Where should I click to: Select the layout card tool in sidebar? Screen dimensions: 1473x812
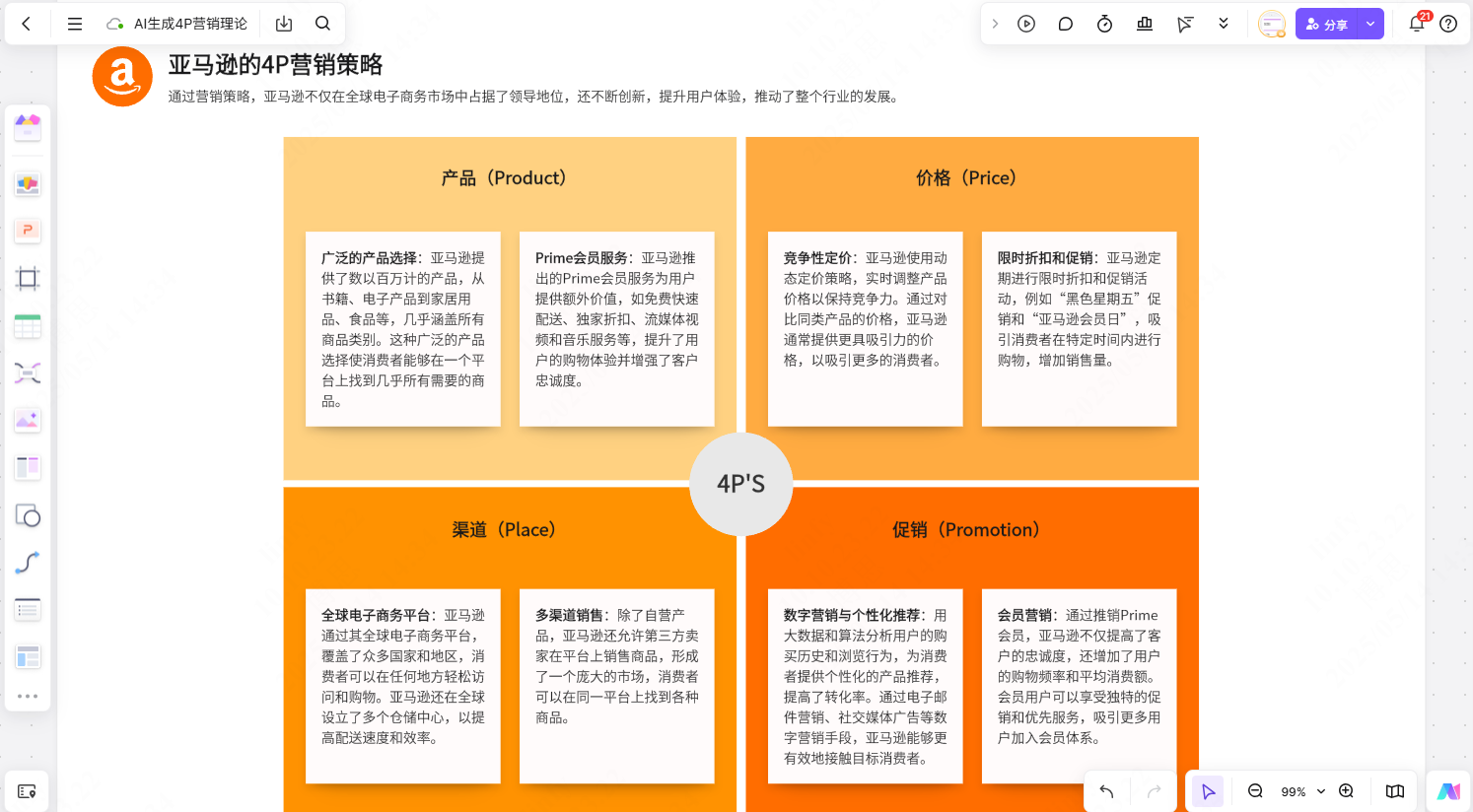point(28,657)
